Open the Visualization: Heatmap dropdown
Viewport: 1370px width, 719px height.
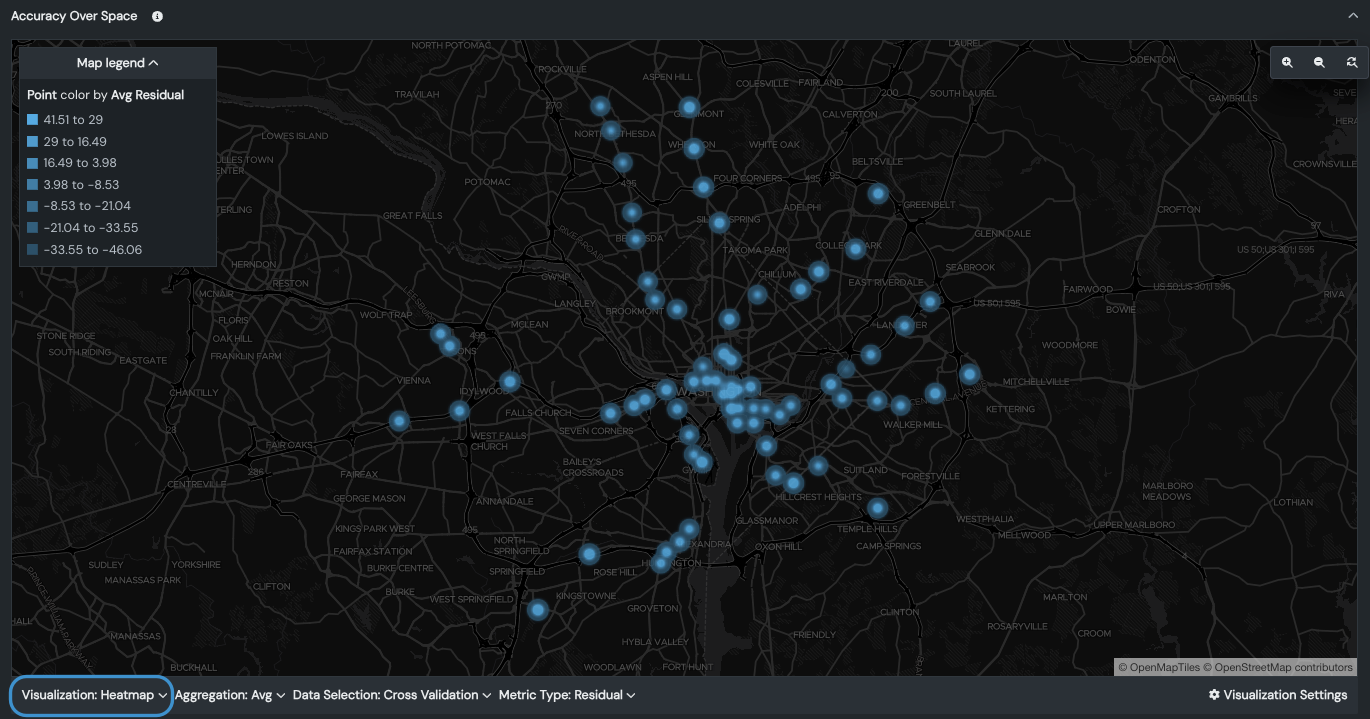click(x=94, y=695)
